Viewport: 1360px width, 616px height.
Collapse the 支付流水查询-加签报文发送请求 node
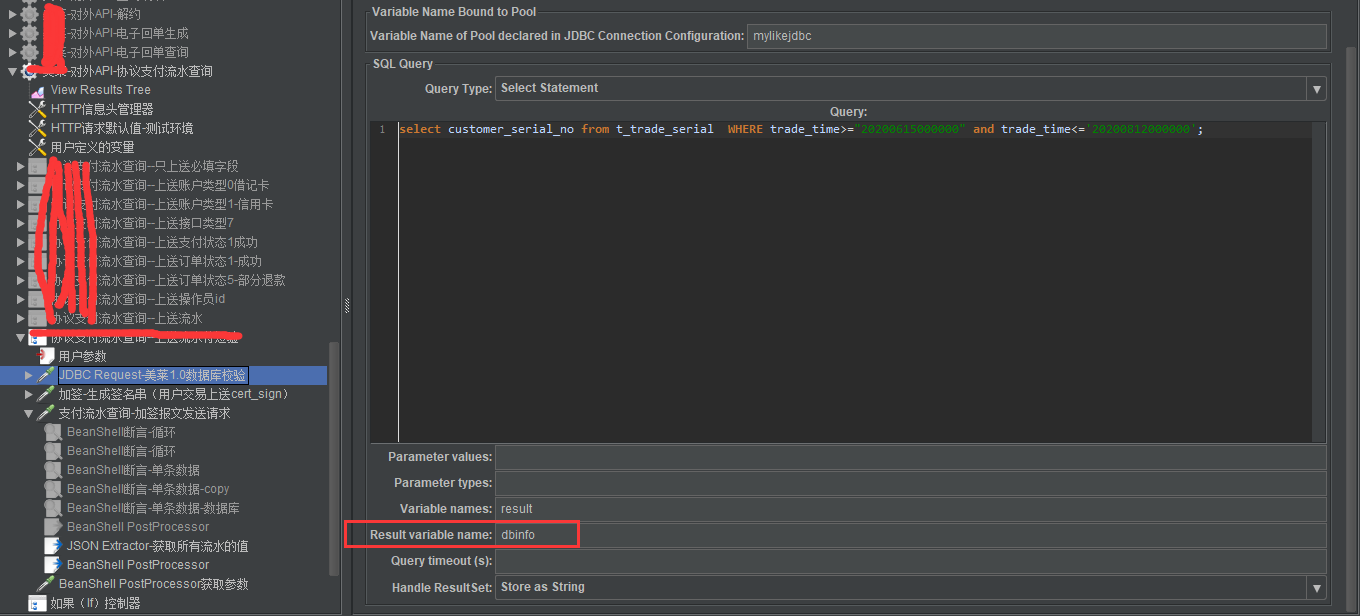tap(29, 413)
